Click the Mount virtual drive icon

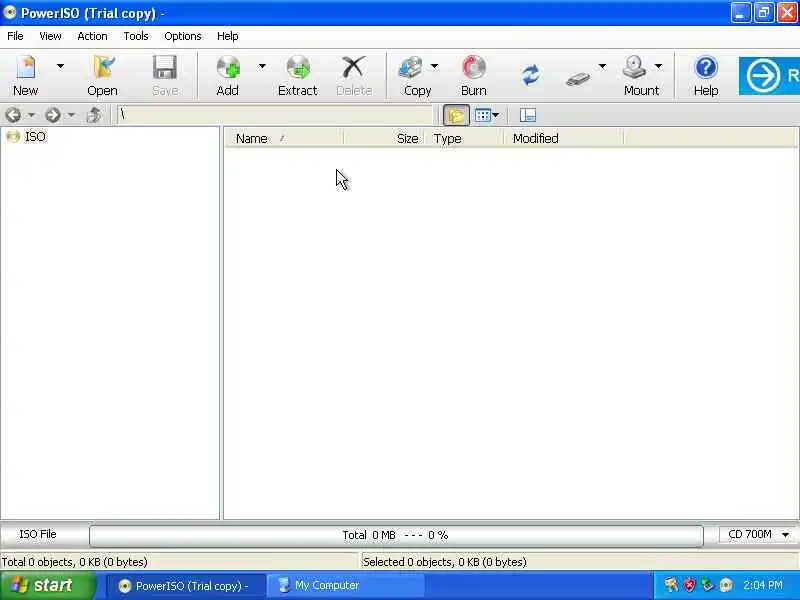634,67
